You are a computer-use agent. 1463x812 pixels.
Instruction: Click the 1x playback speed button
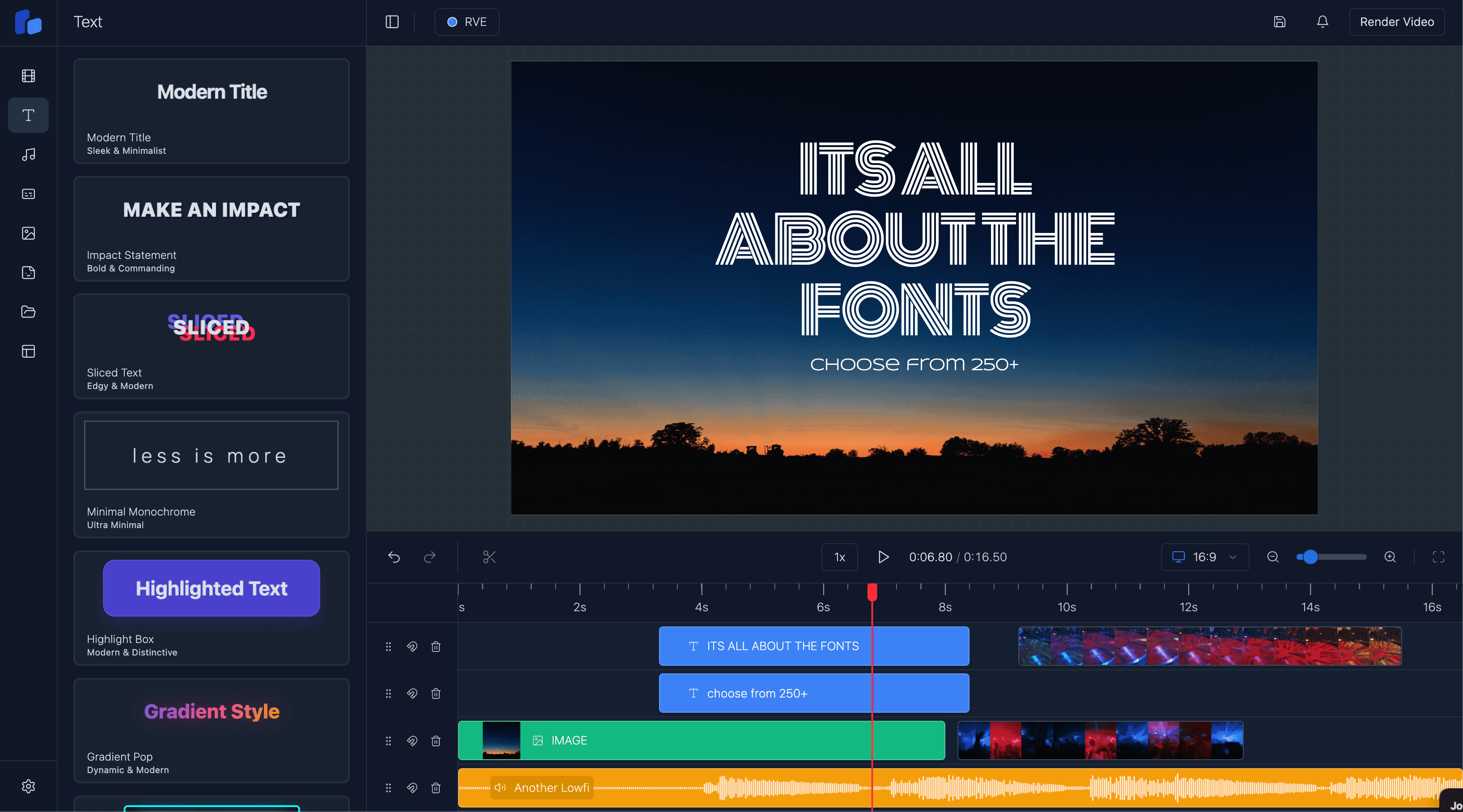click(839, 557)
